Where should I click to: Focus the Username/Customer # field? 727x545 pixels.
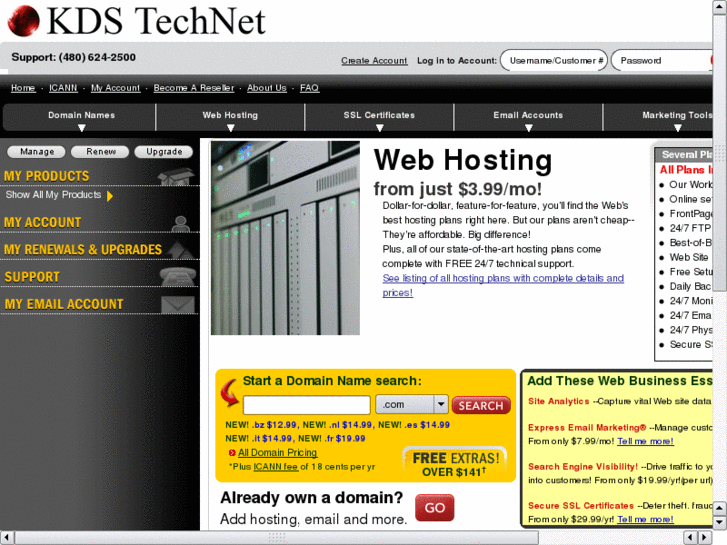pos(554,61)
